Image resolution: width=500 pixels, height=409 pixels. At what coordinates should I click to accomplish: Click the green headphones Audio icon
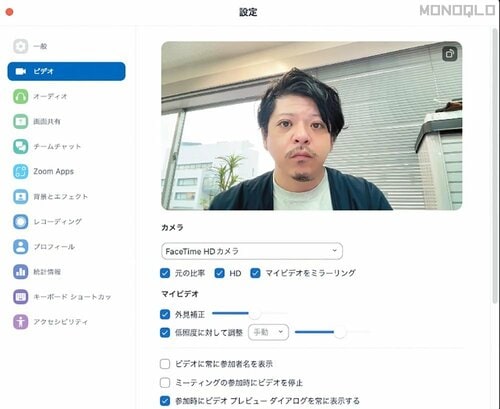point(21,96)
